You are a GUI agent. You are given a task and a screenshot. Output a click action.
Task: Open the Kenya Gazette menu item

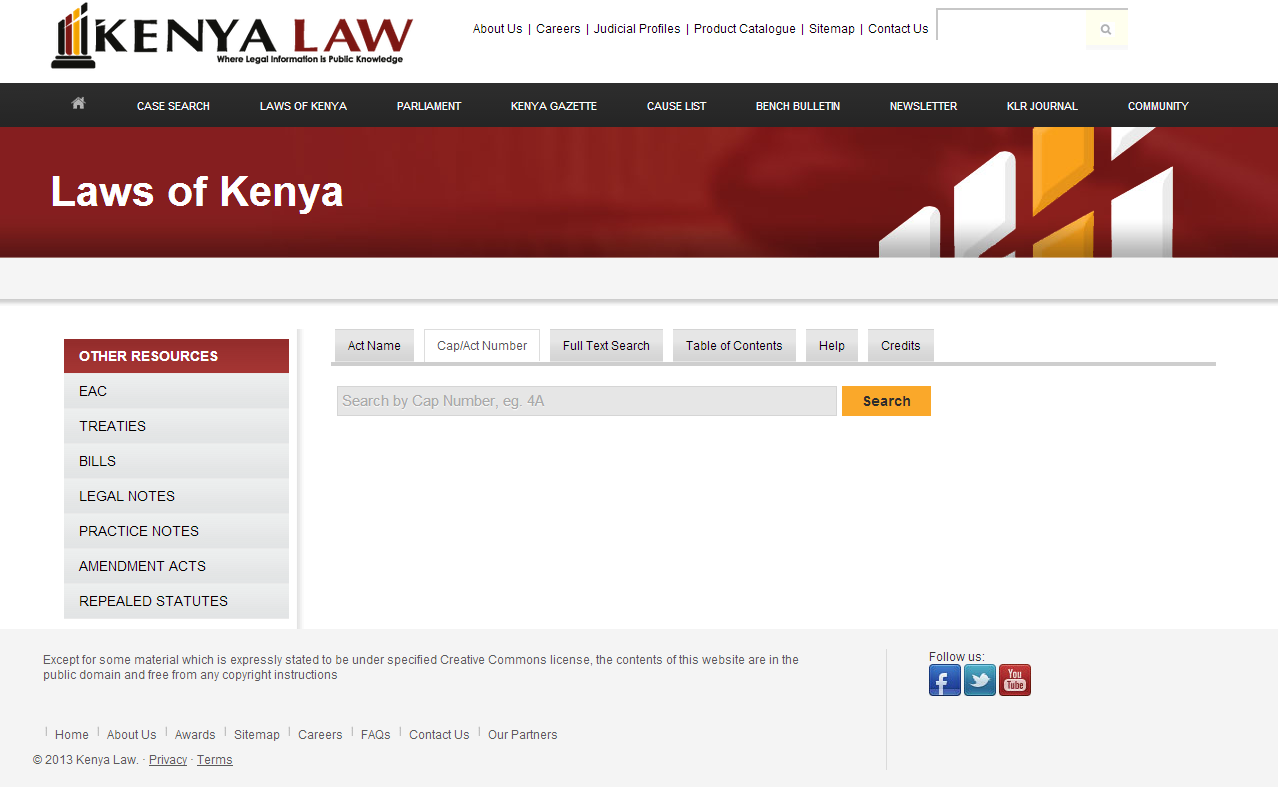(554, 106)
